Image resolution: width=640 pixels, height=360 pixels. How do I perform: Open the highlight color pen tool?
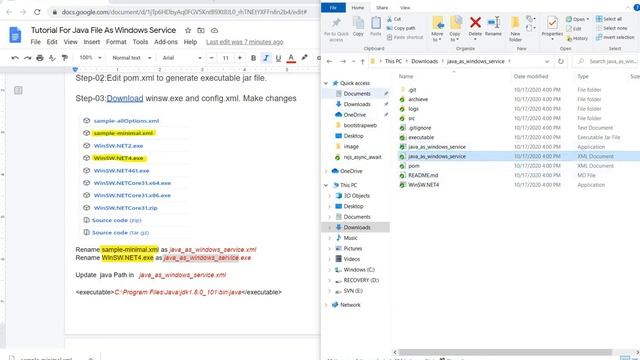tap(304, 58)
